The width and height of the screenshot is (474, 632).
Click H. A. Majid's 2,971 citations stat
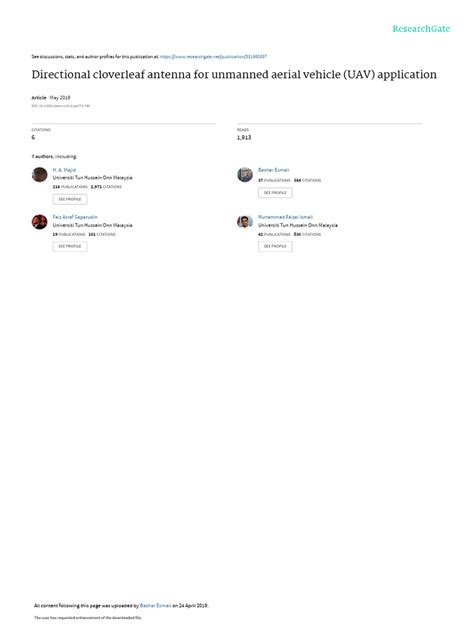pyautogui.click(x=106, y=187)
